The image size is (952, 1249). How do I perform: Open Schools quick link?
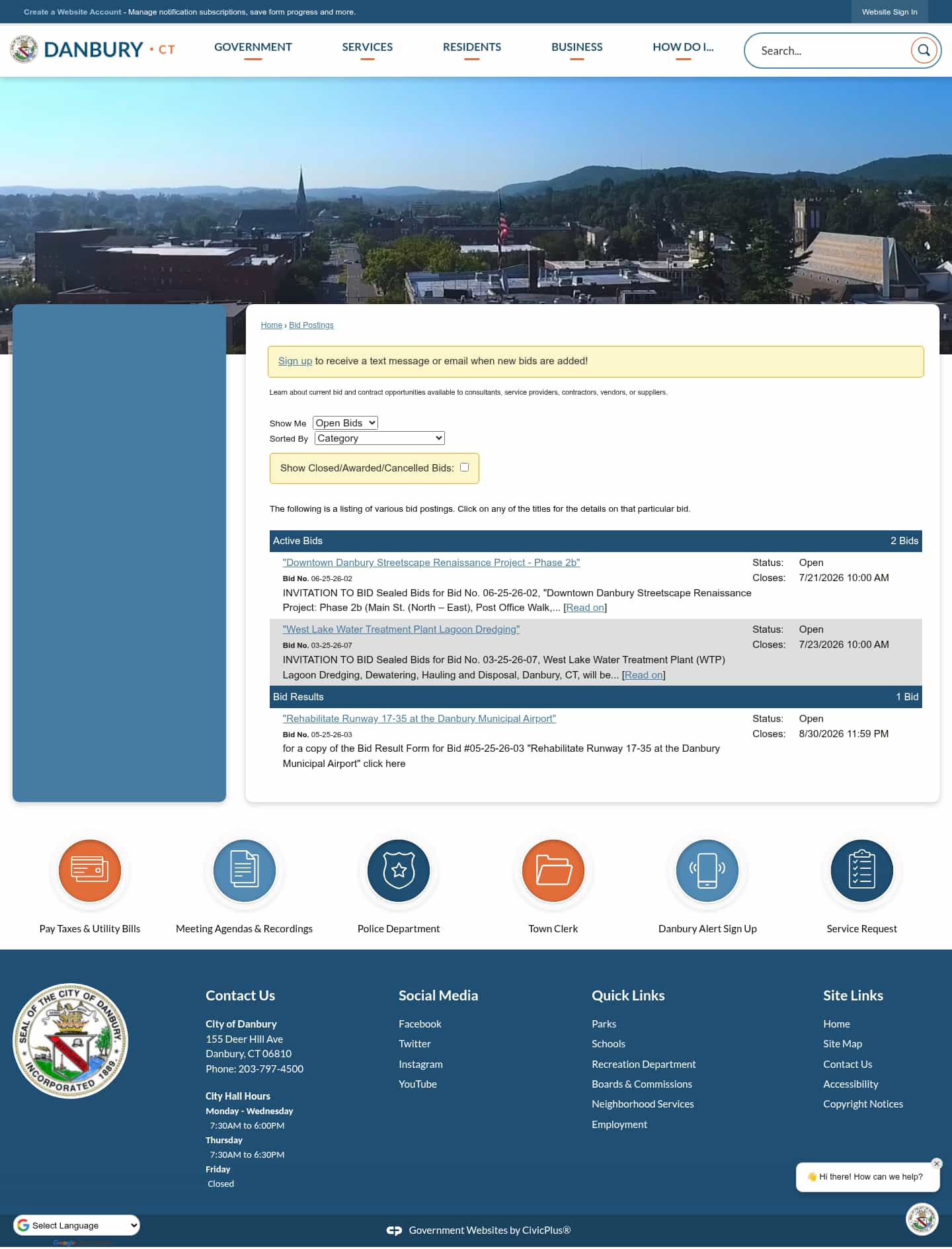pos(608,1043)
